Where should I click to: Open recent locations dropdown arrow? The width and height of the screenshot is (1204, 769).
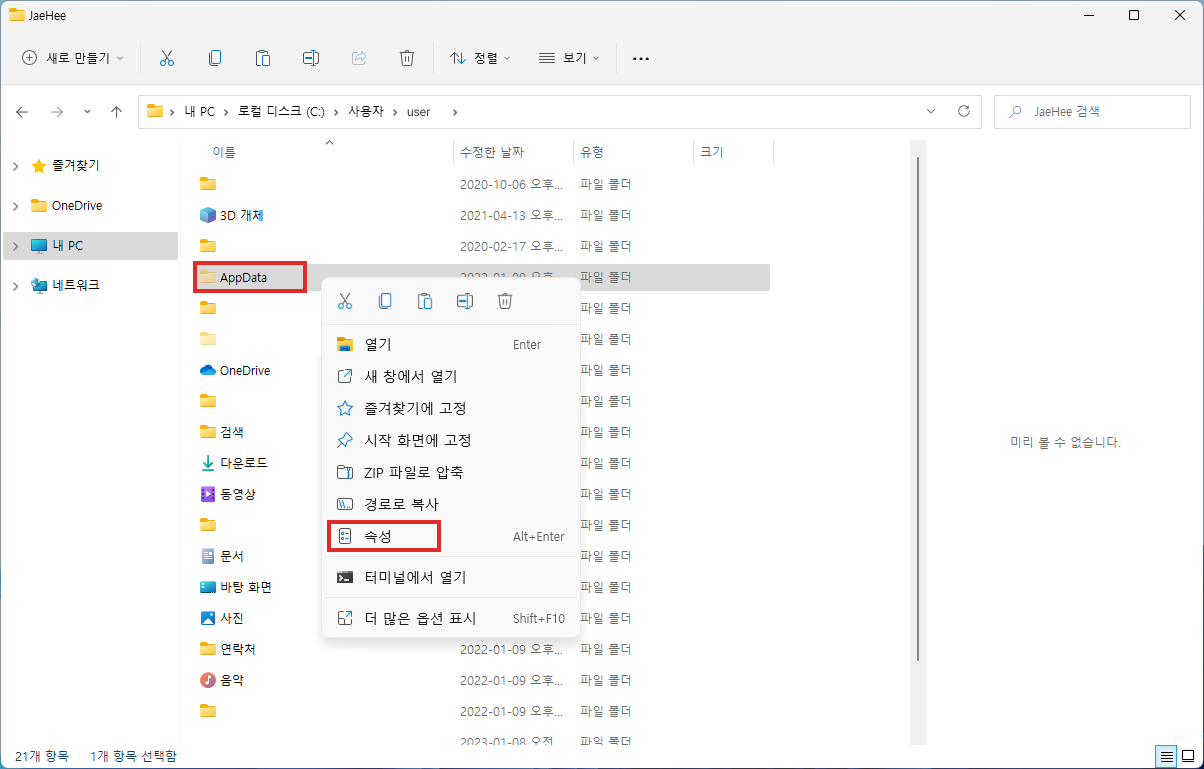click(87, 112)
